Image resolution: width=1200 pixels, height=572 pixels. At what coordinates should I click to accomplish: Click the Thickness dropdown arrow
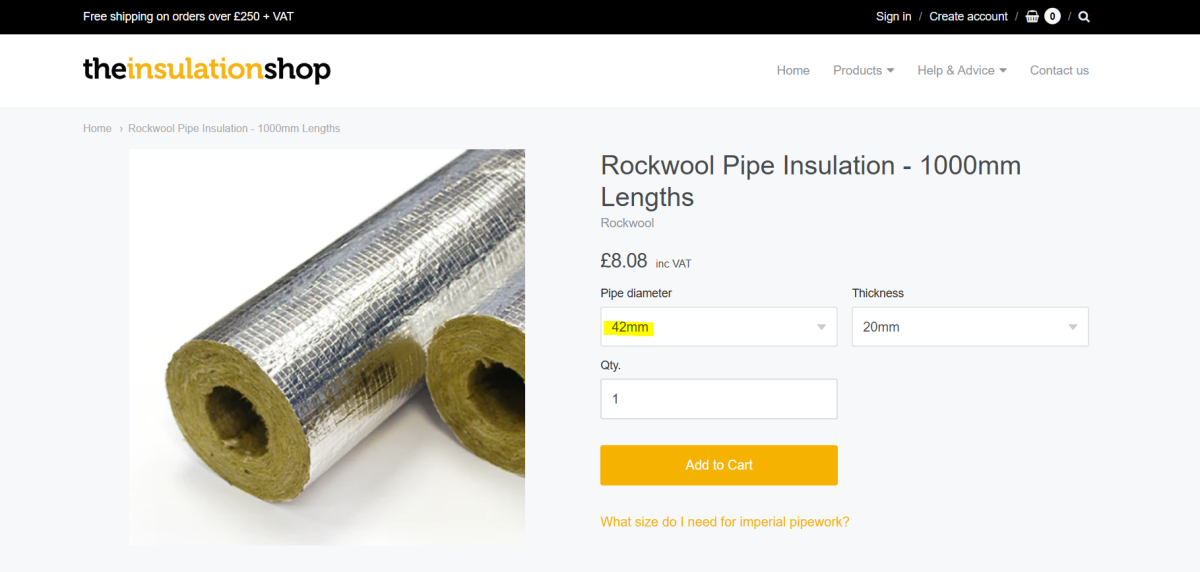pyautogui.click(x=1072, y=327)
